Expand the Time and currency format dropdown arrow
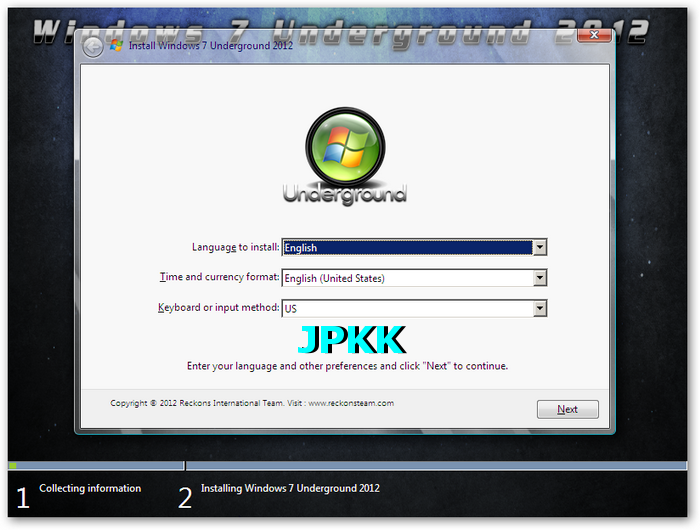Viewport: 700px width, 530px height. click(x=540, y=278)
